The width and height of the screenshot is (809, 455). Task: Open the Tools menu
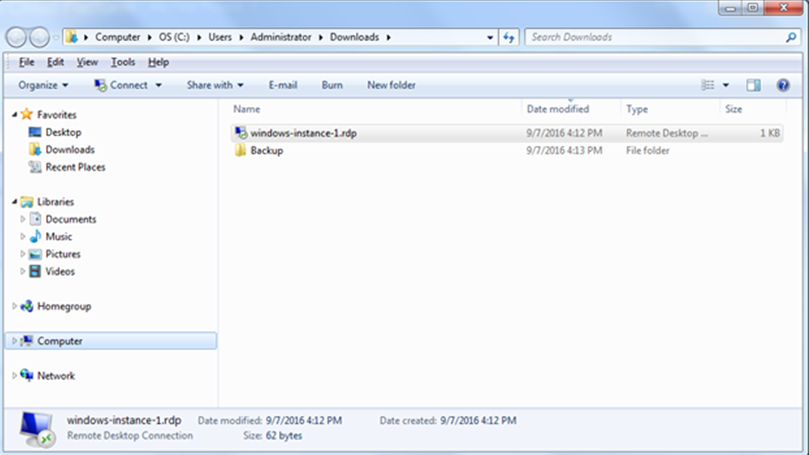pyautogui.click(x=123, y=62)
